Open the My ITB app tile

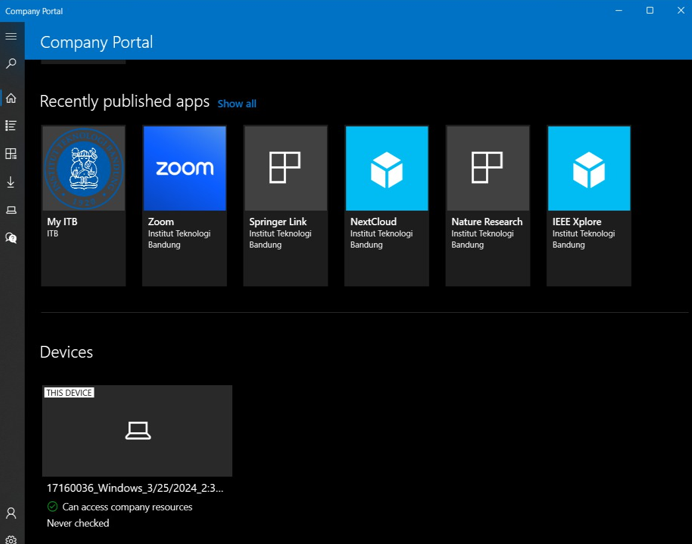(x=84, y=205)
